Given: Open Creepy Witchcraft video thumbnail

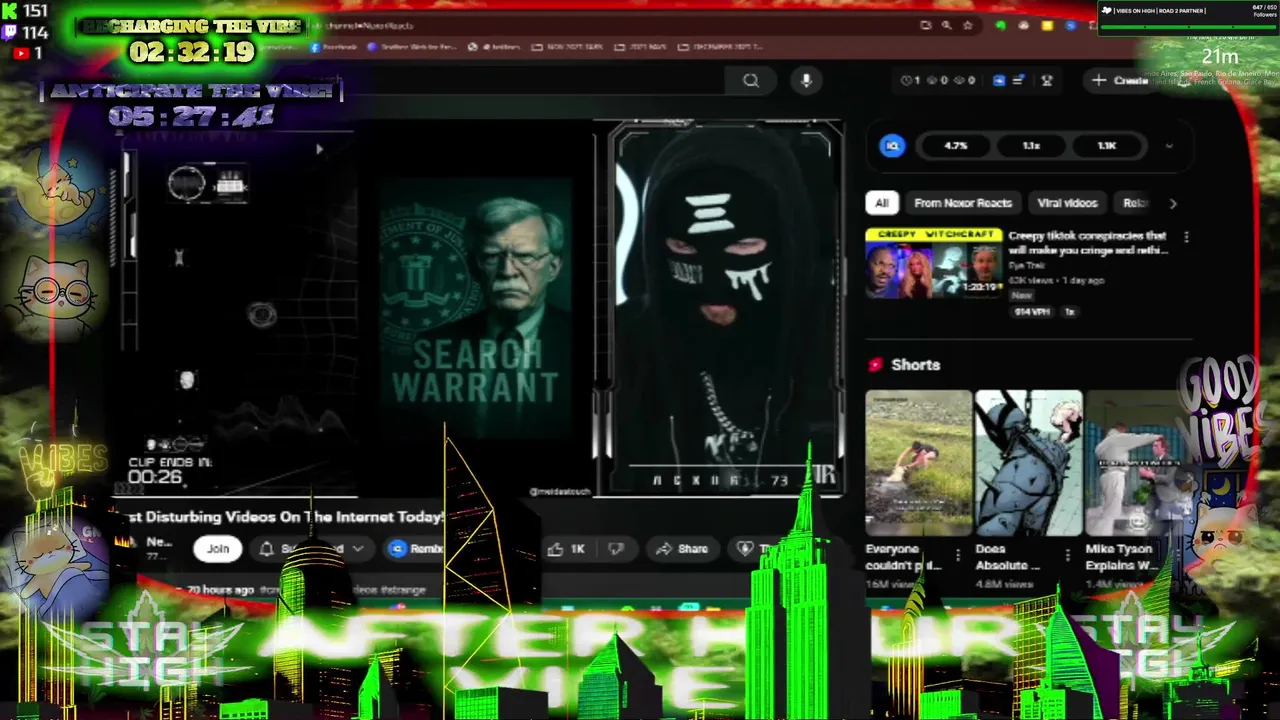Looking at the screenshot, I should click(933, 262).
